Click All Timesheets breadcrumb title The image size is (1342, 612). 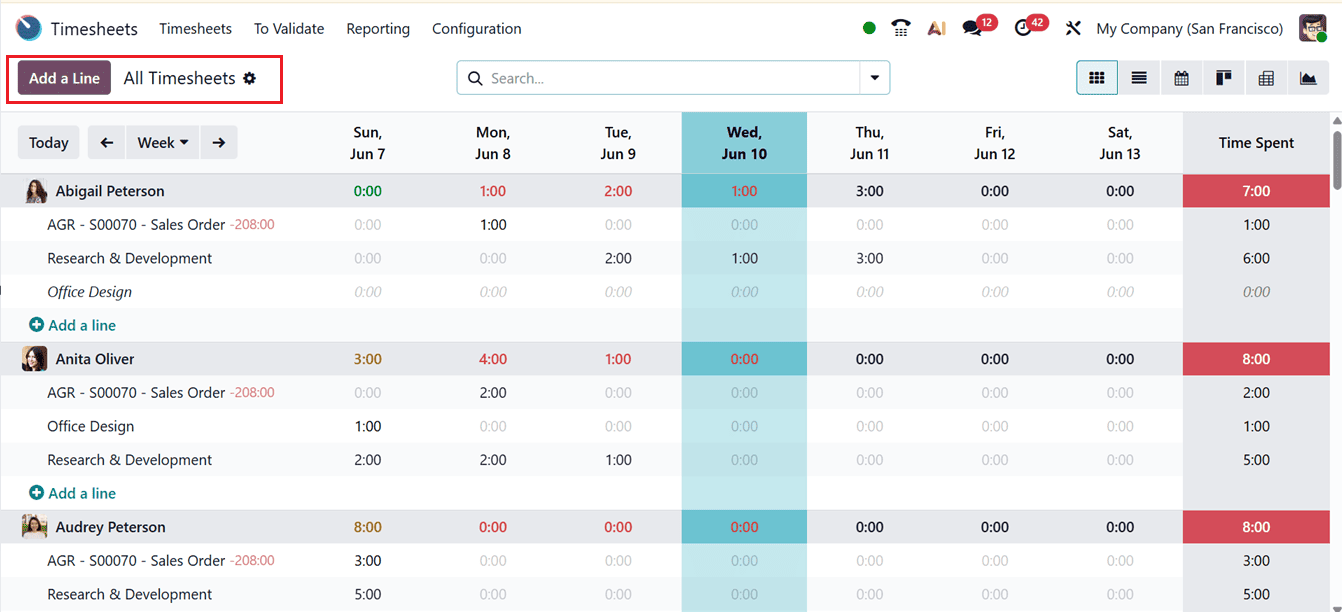pyautogui.click(x=180, y=78)
